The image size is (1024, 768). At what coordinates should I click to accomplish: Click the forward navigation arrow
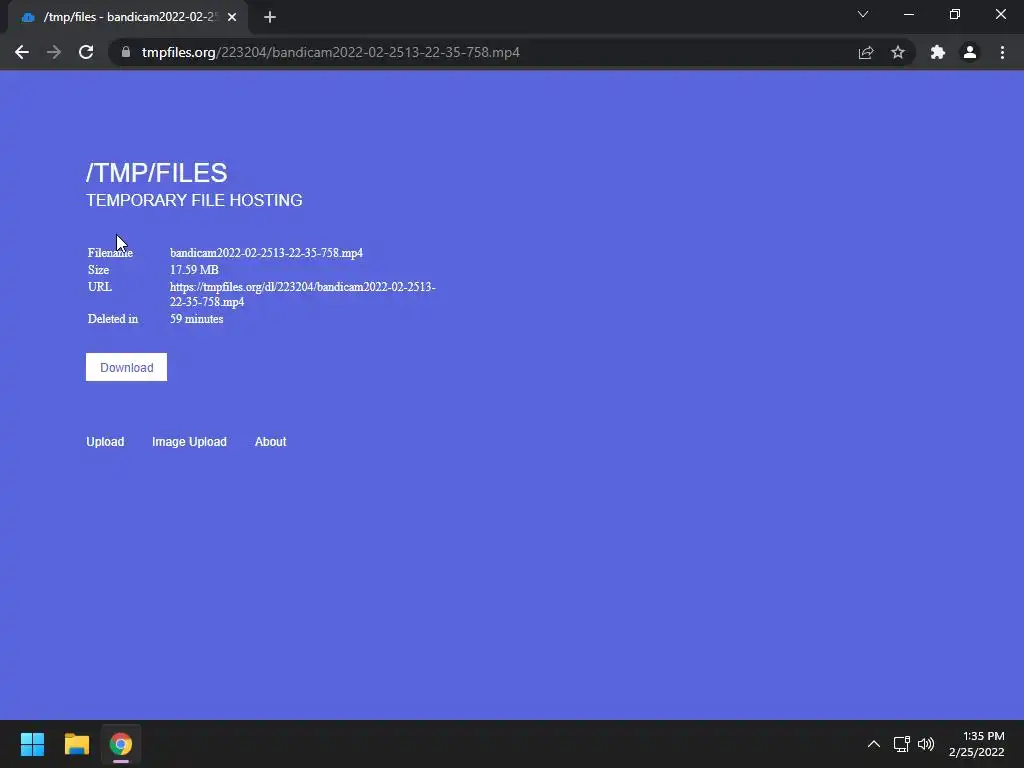(x=54, y=52)
